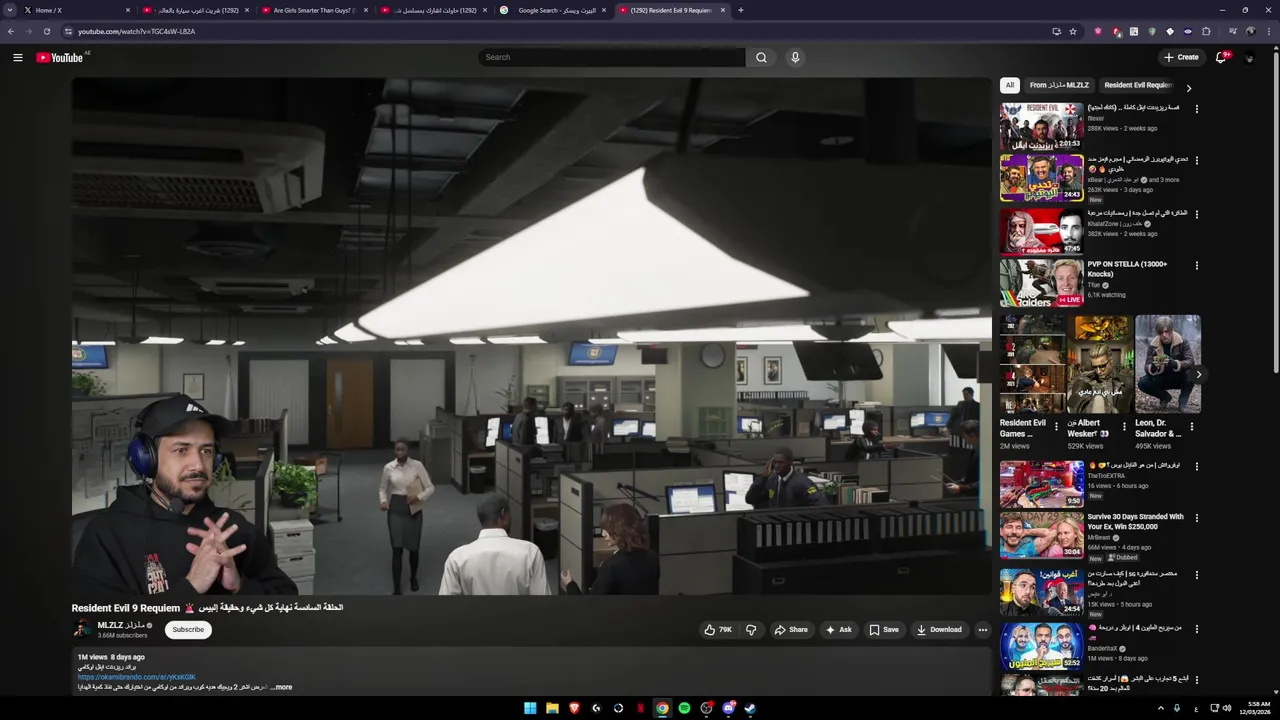Show next shorts with shelf arrow
The image size is (1280, 720).
1198,374
